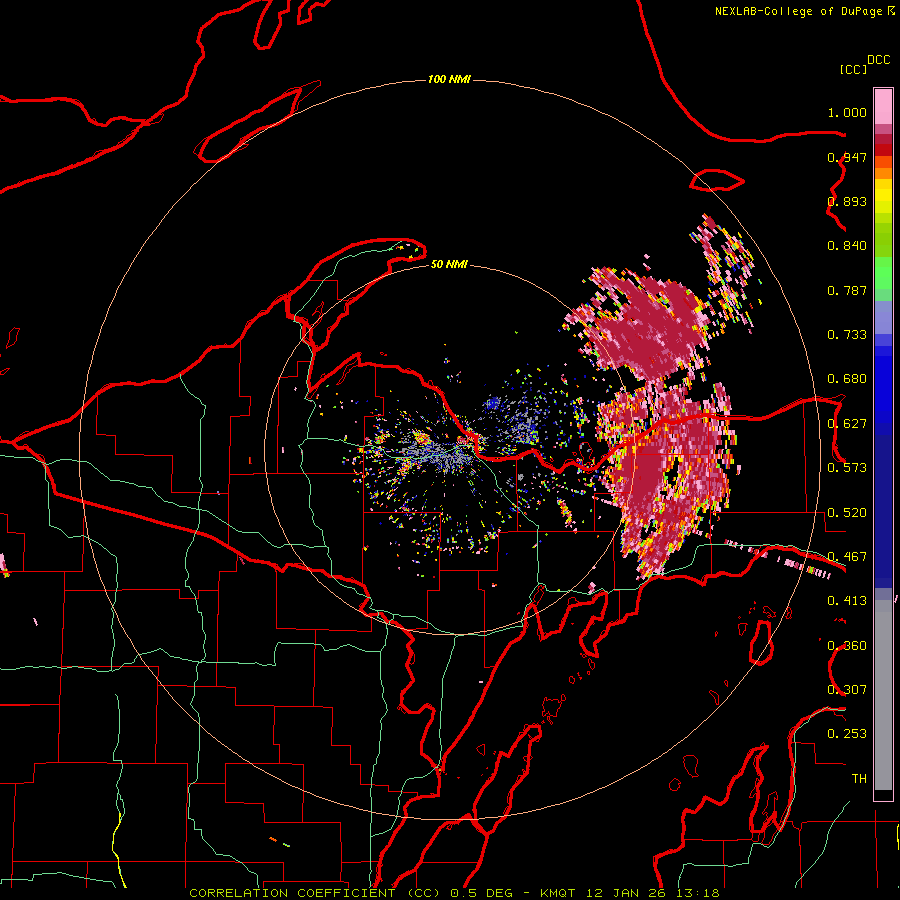
Task: Click the NEXLAB-College of DuPage label
Action: point(798,11)
